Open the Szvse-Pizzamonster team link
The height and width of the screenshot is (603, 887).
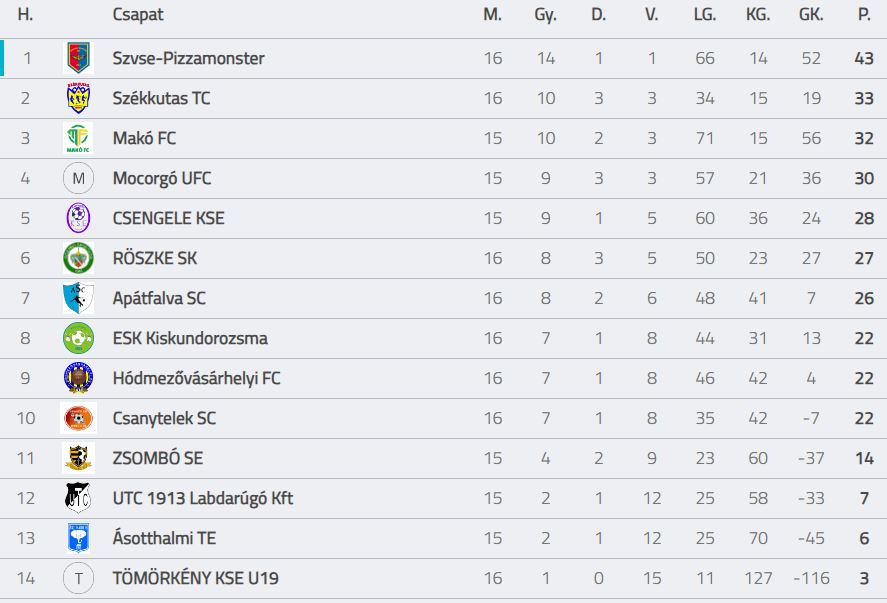[188, 58]
